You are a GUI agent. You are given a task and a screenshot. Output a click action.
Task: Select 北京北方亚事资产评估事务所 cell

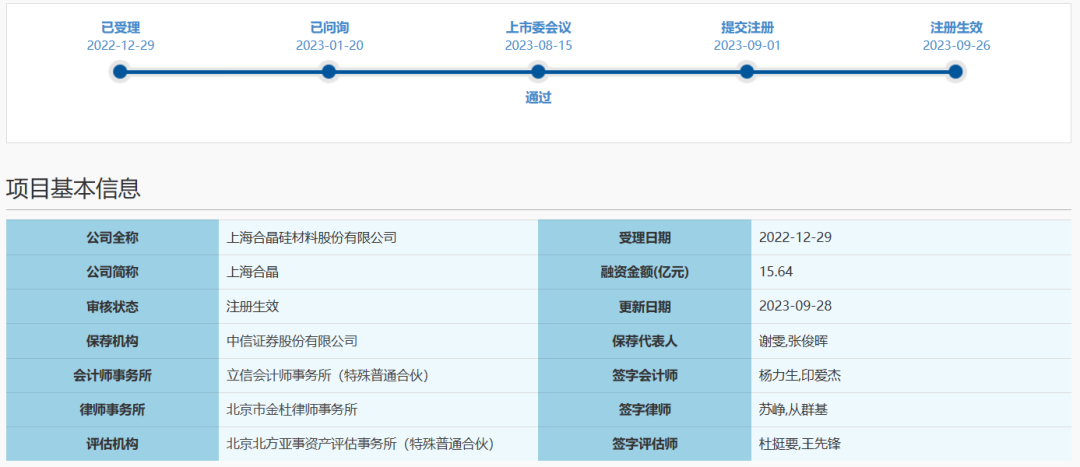[378, 444]
